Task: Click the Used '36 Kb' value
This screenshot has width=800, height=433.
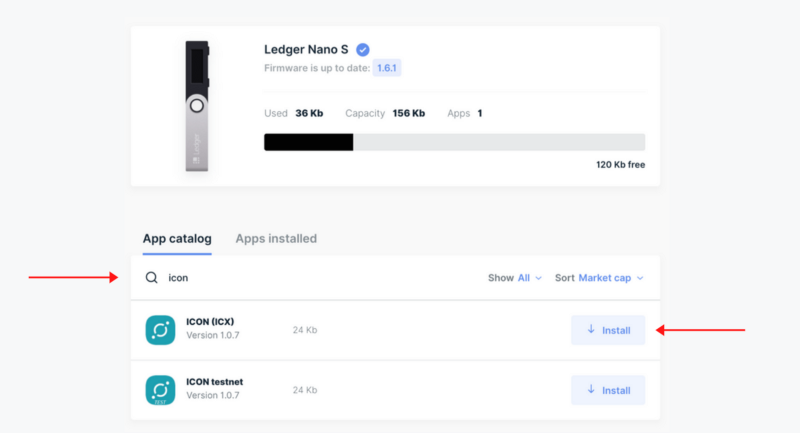Action: (309, 113)
